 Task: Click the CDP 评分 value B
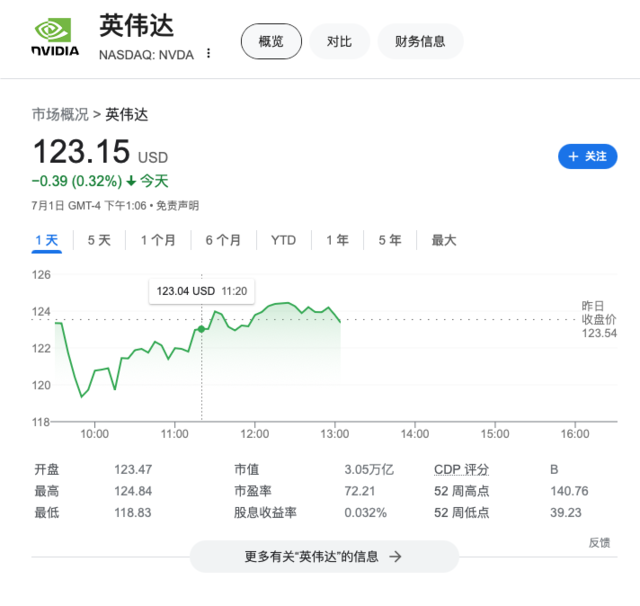point(554,470)
